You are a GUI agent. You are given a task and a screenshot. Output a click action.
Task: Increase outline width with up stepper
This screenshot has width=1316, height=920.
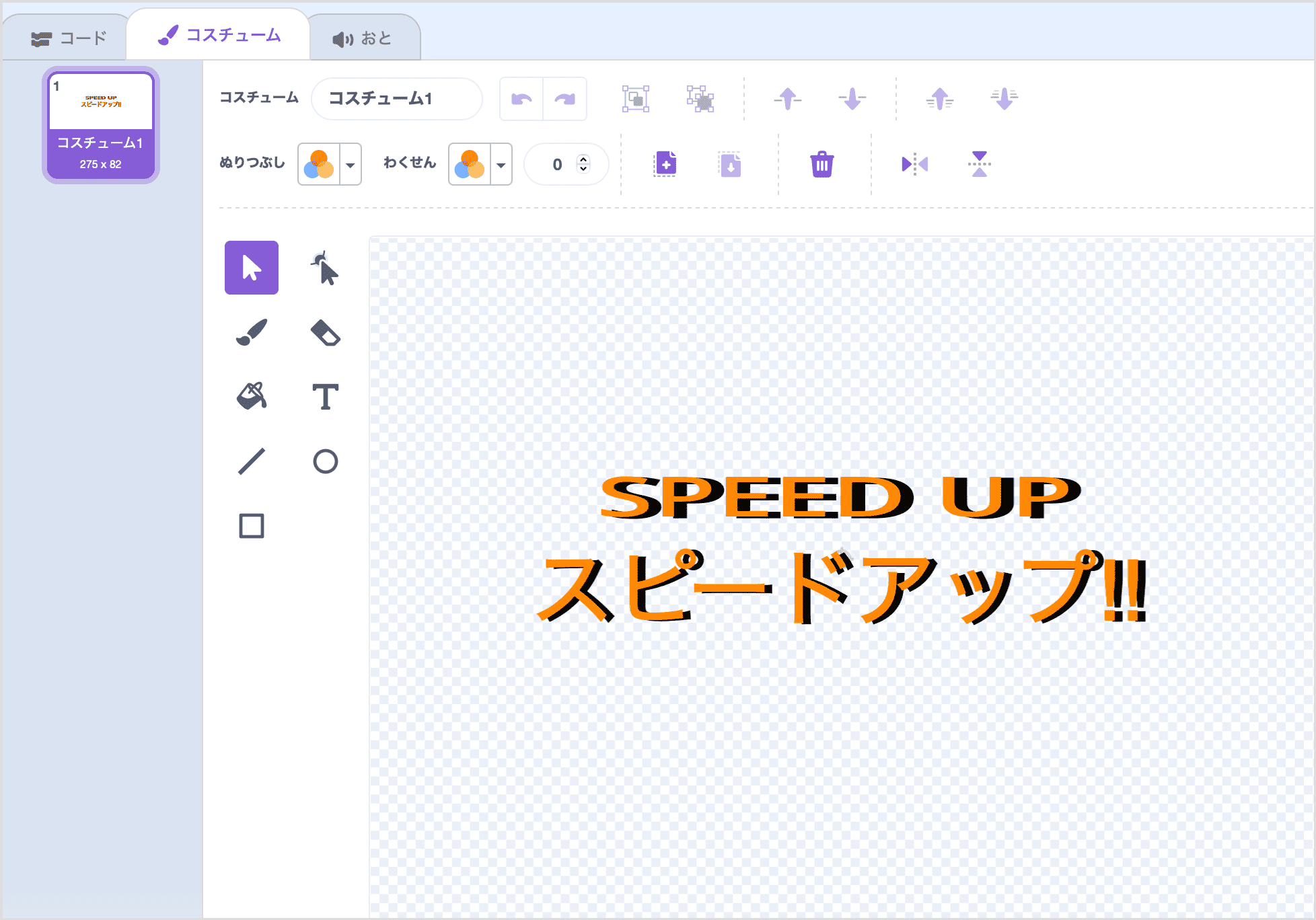[x=583, y=159]
